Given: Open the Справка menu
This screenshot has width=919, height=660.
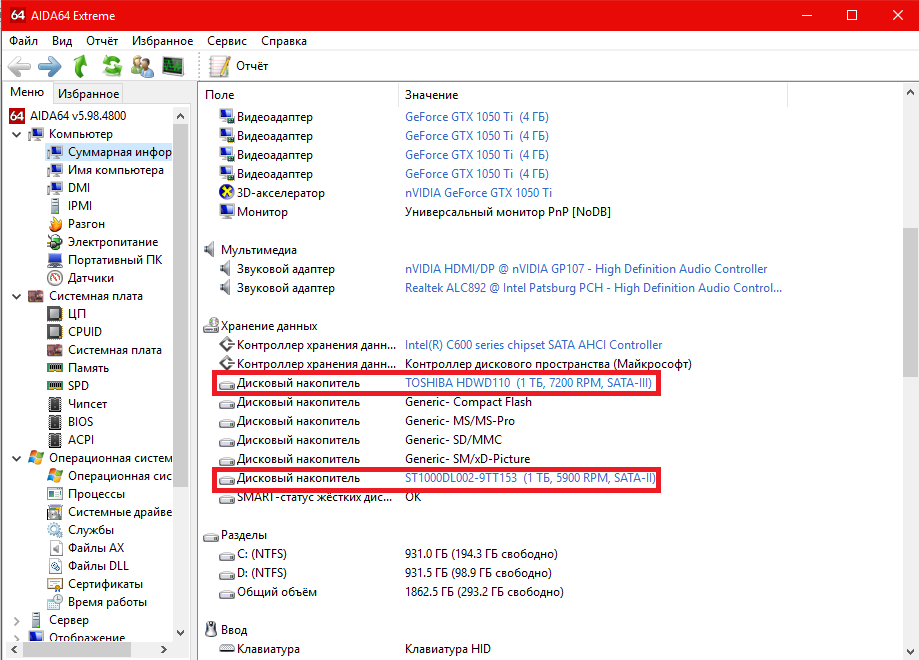Looking at the screenshot, I should click(x=284, y=41).
